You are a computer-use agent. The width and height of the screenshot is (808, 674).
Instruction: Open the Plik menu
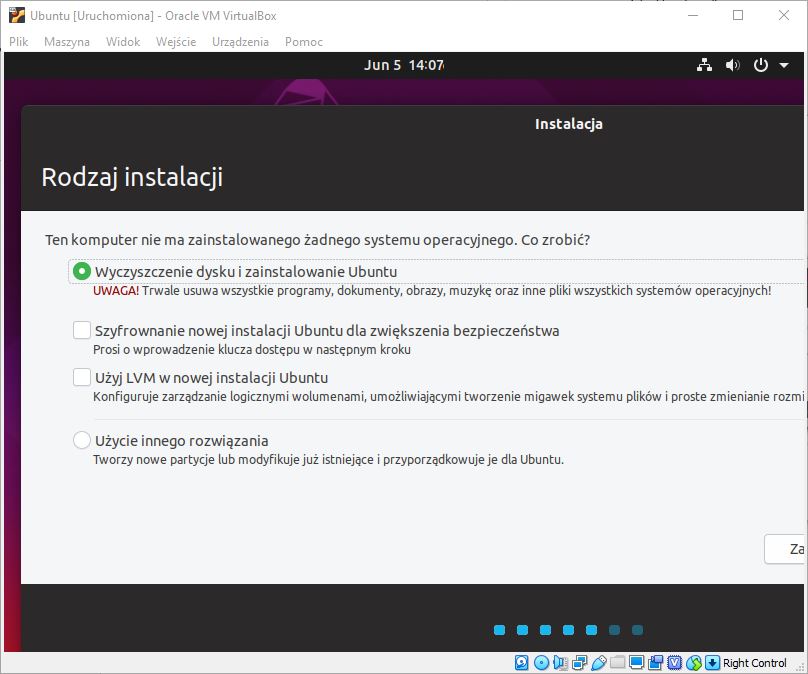coord(19,42)
